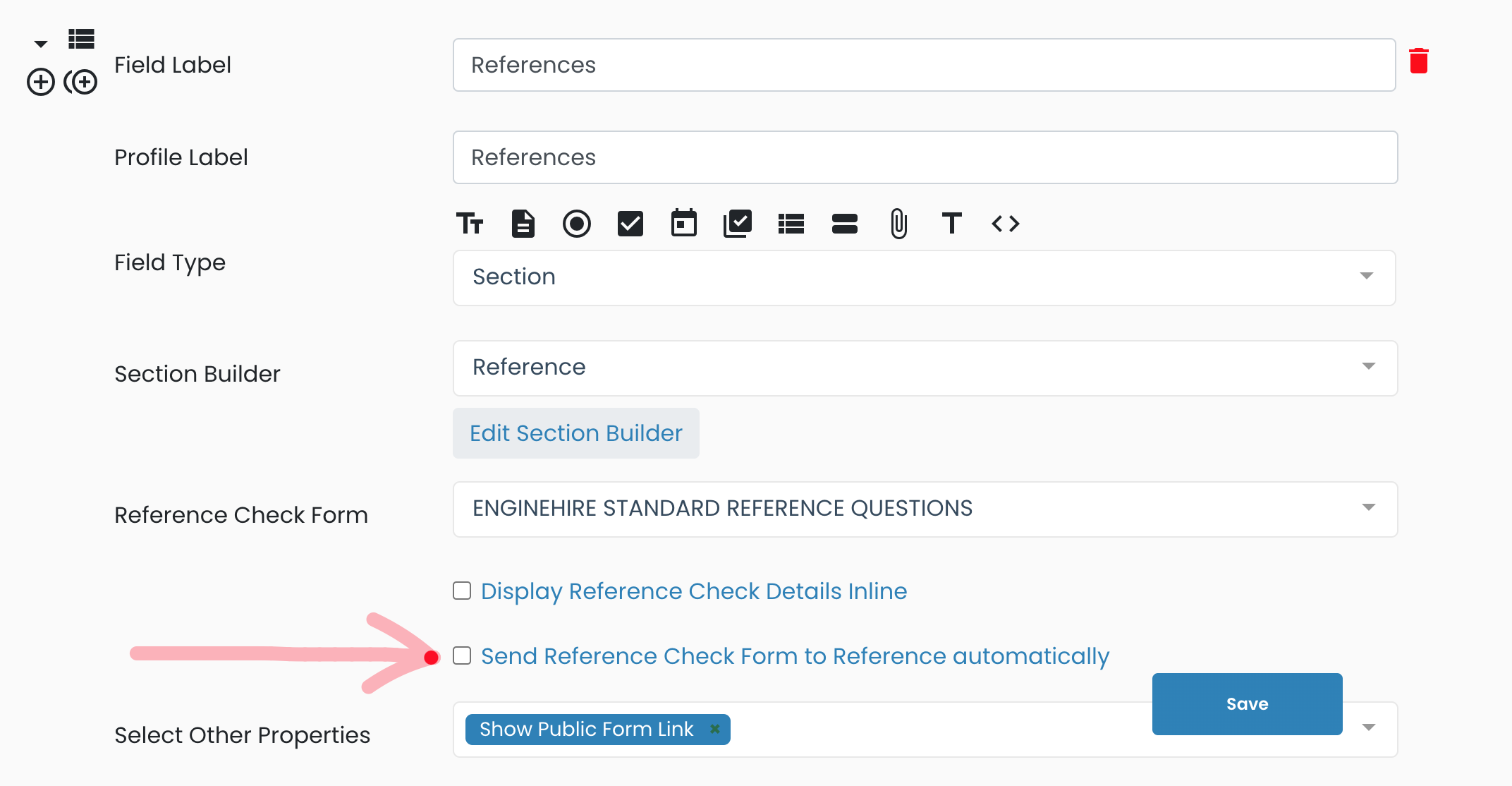Select the calendar date field type icon
The height and width of the screenshot is (786, 1512).
tap(683, 223)
